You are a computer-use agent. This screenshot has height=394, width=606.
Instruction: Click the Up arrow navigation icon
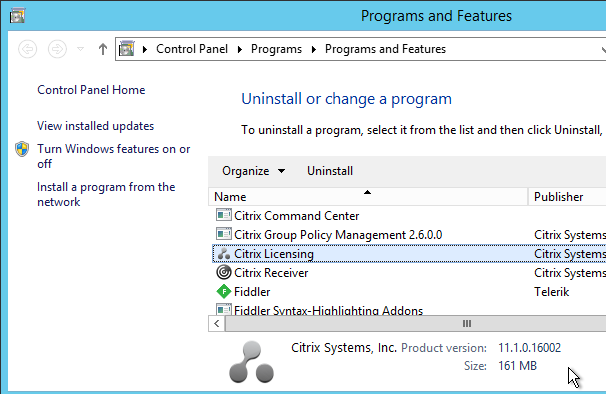102,49
